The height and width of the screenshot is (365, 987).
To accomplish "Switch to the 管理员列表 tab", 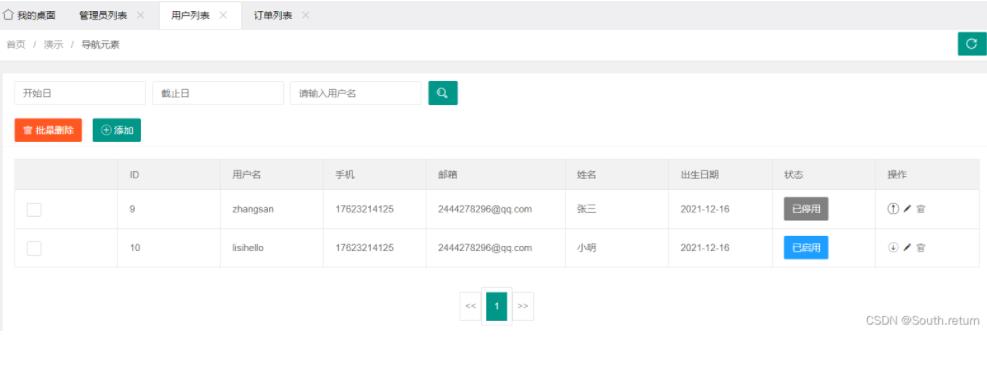I will (x=103, y=15).
